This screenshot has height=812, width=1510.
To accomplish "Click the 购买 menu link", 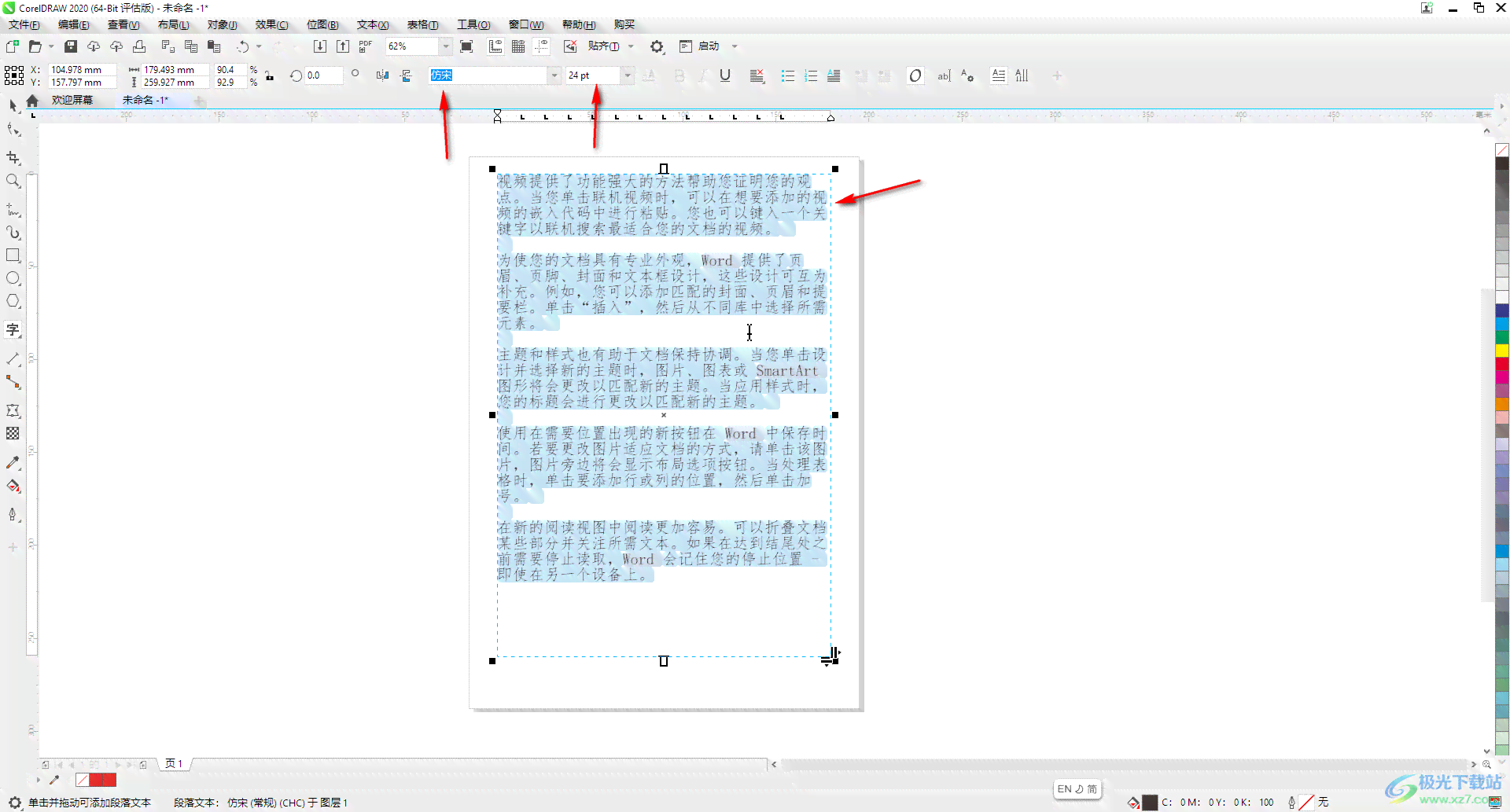I will pos(624,24).
